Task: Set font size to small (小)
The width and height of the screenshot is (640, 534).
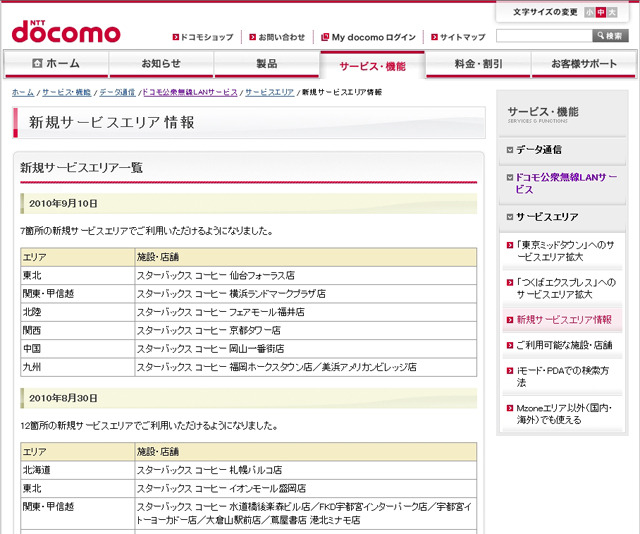Action: coord(589,12)
